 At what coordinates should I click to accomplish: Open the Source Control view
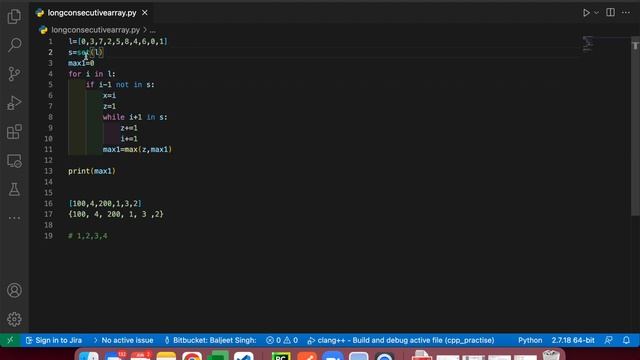[x=14, y=74]
